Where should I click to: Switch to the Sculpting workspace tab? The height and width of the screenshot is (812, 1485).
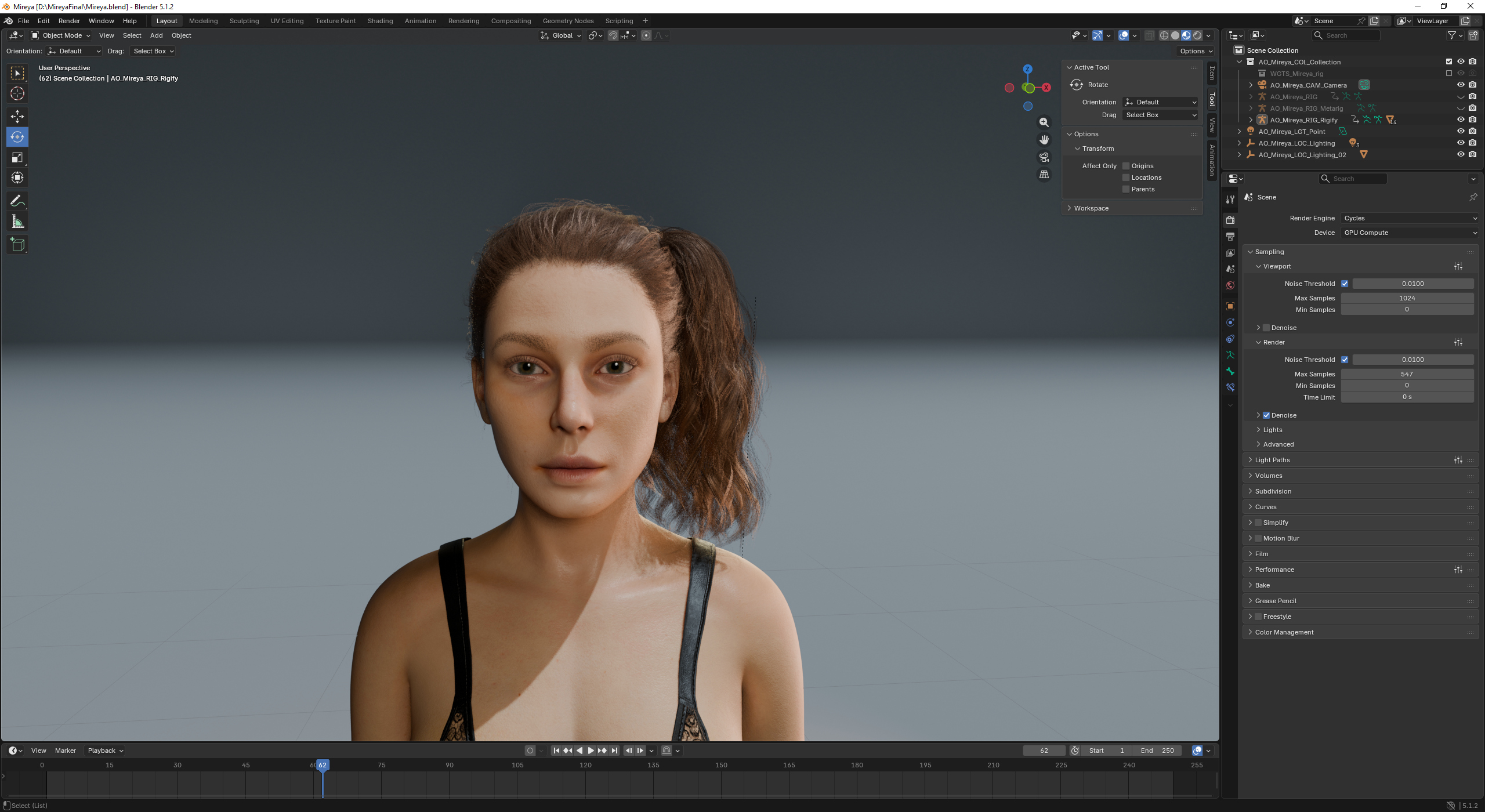pyautogui.click(x=244, y=21)
